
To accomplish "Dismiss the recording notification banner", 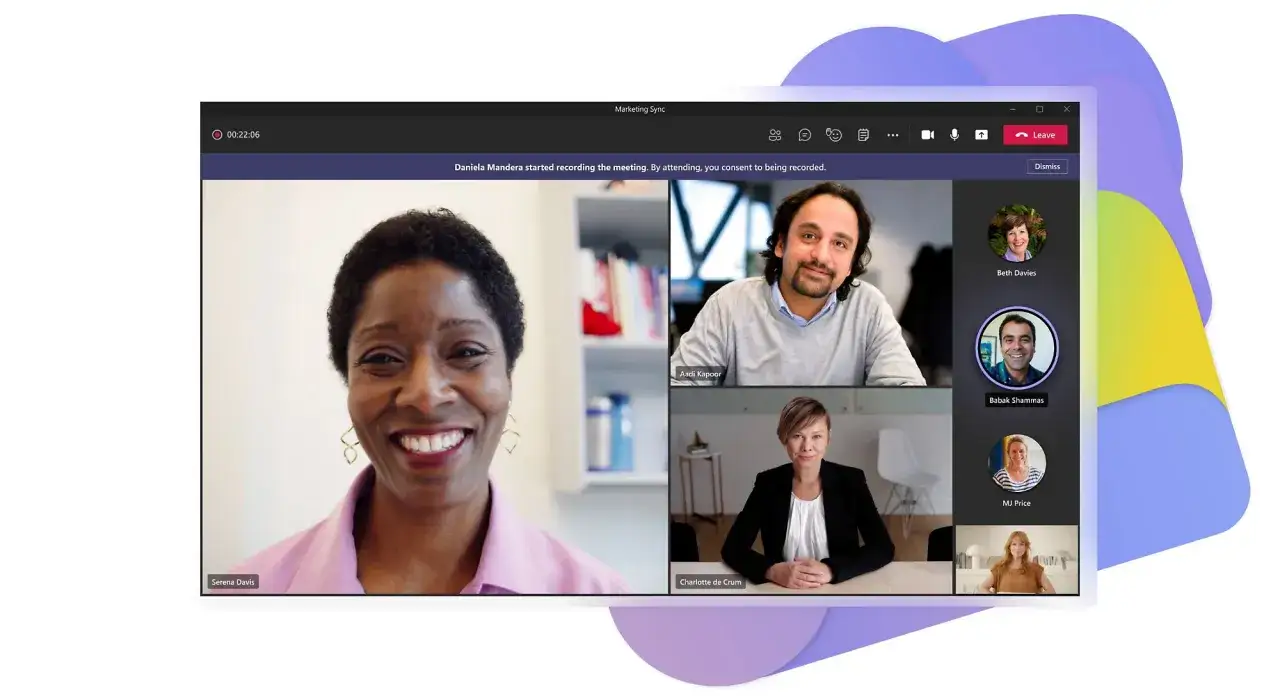I will [x=1047, y=167].
